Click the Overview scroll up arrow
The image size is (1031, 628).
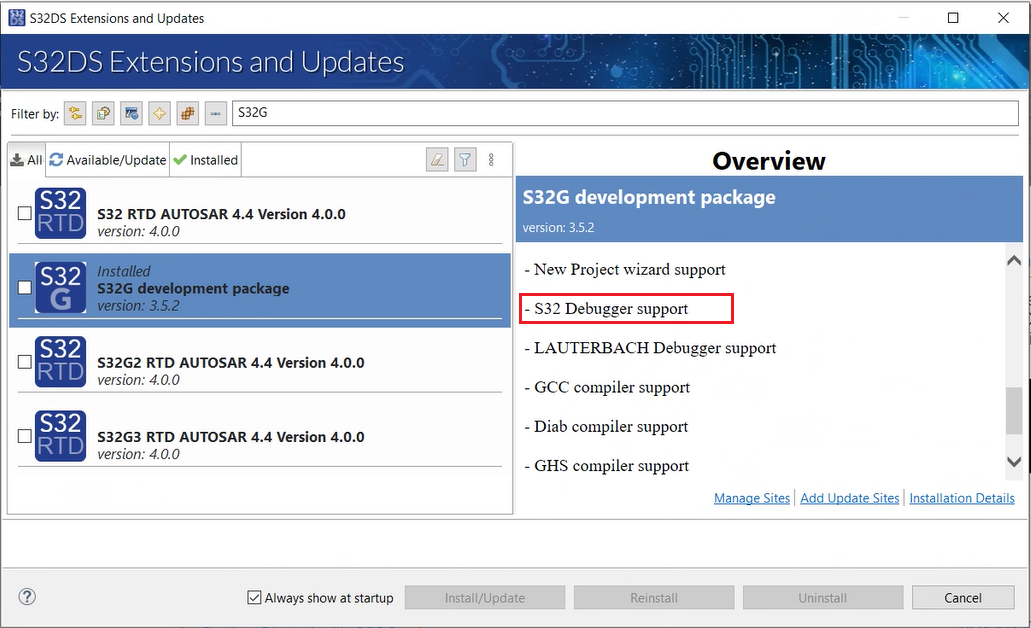coord(1014,260)
